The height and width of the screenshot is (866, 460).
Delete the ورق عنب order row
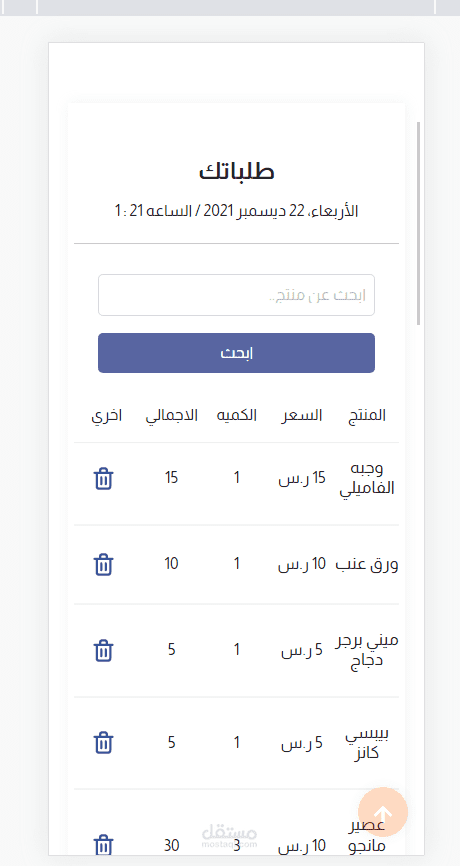coord(103,564)
